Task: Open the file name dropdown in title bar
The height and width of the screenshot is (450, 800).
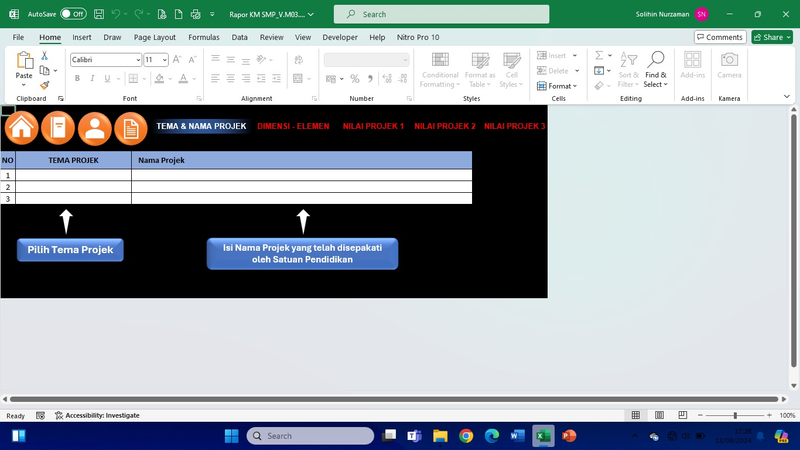Action: [311, 14]
